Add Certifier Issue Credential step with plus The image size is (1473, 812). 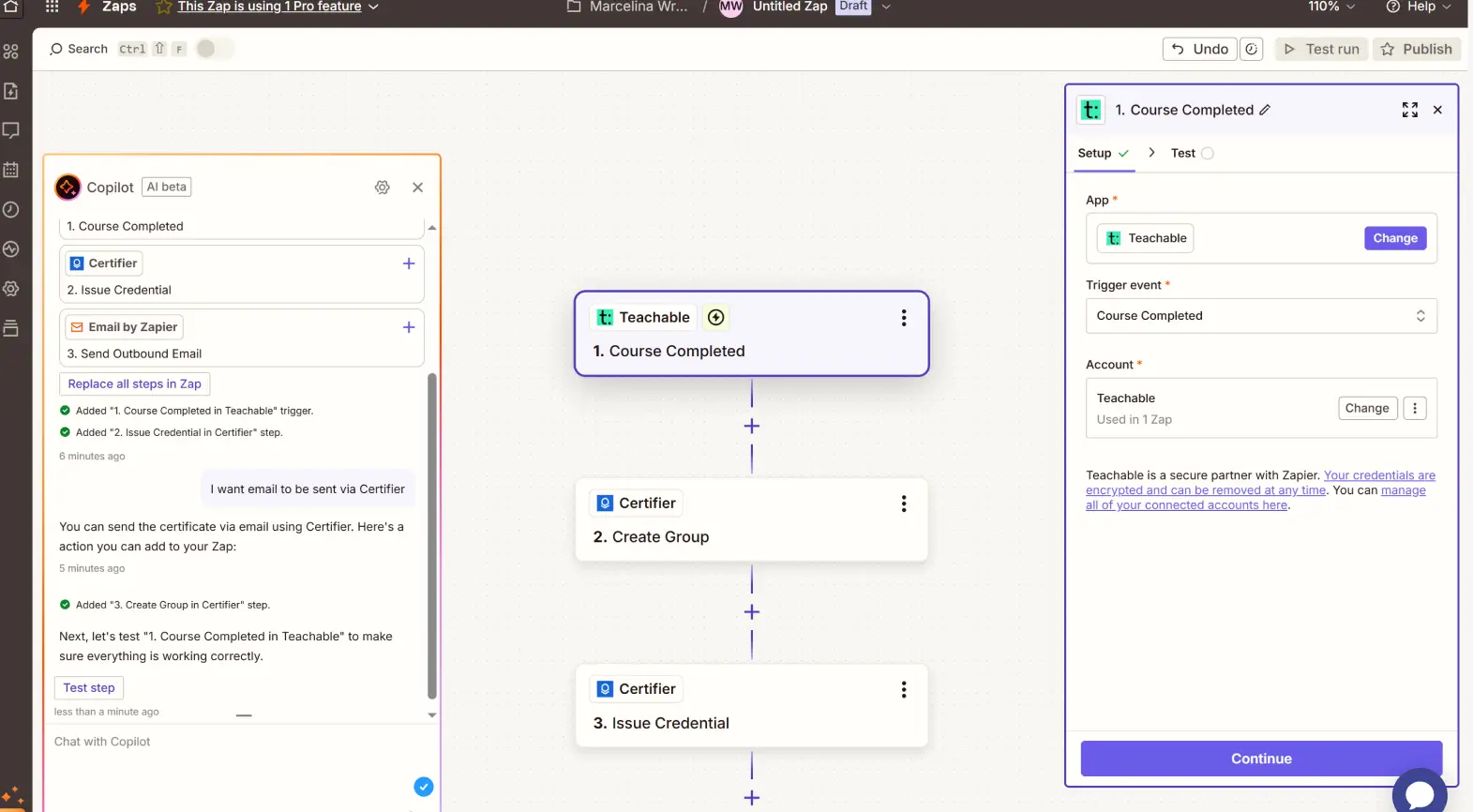click(x=409, y=263)
